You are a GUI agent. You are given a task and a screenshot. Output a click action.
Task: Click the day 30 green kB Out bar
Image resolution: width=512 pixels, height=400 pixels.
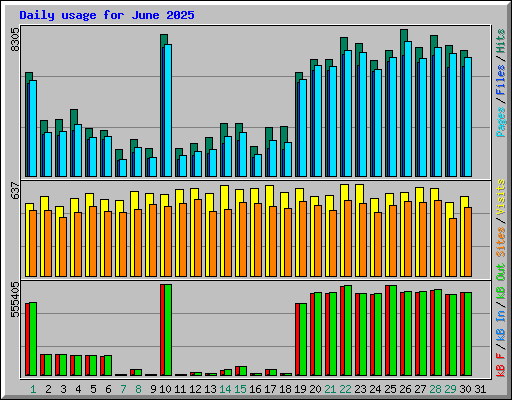(x=468, y=334)
